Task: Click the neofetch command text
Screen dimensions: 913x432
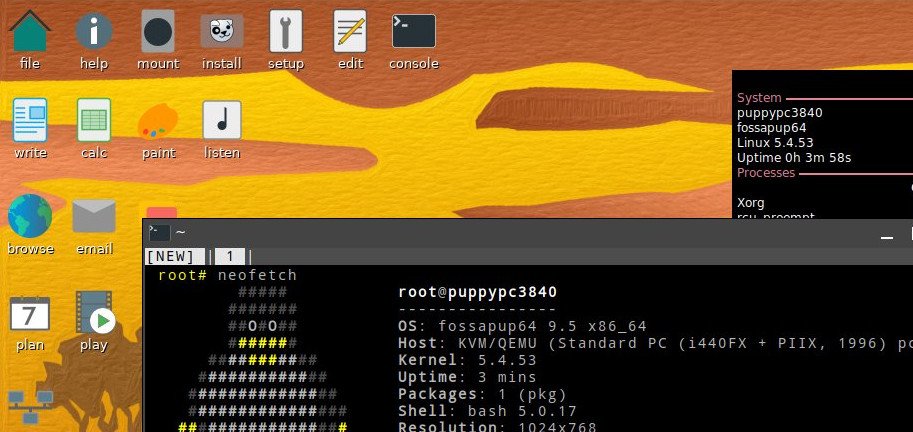Action: (257, 275)
